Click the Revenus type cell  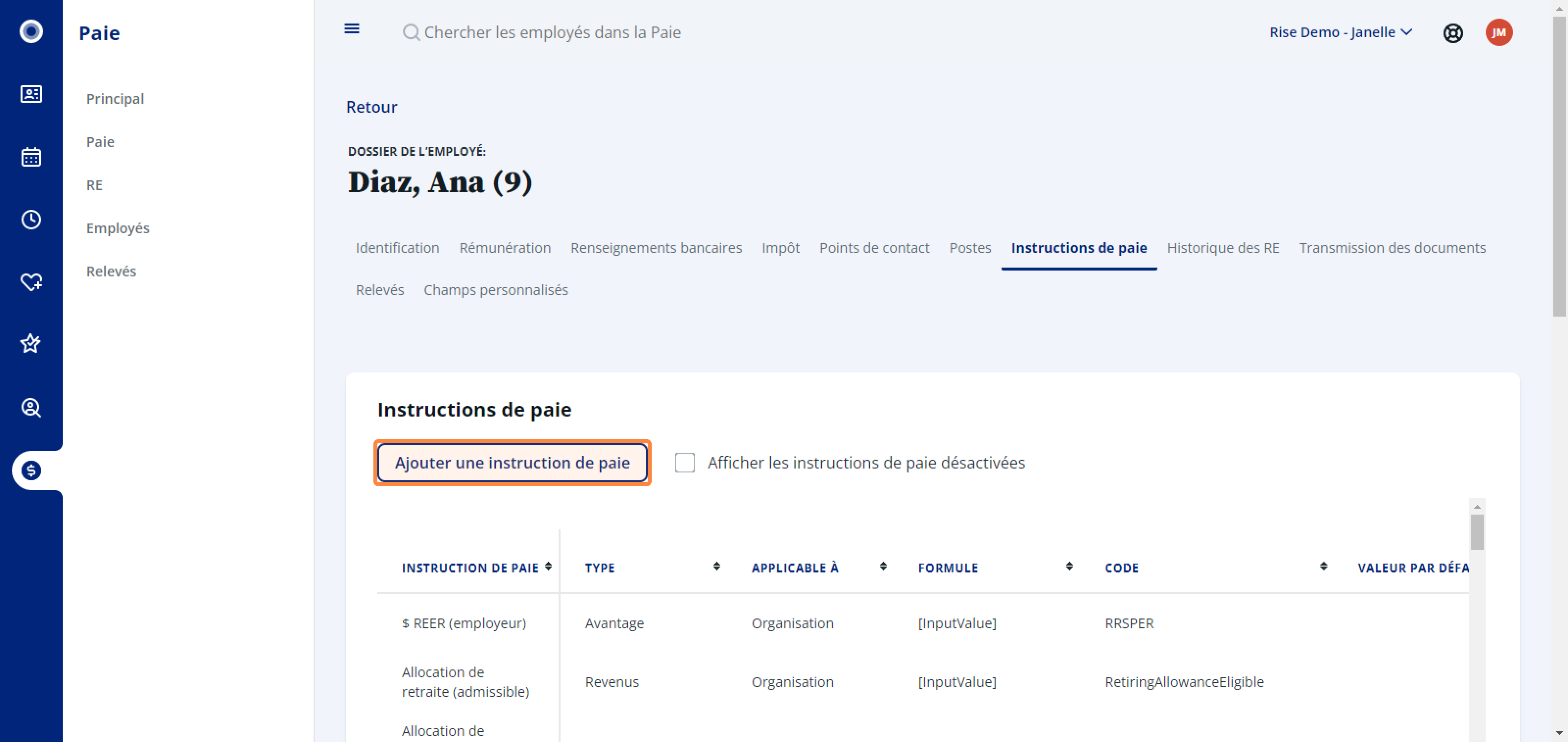click(x=611, y=682)
